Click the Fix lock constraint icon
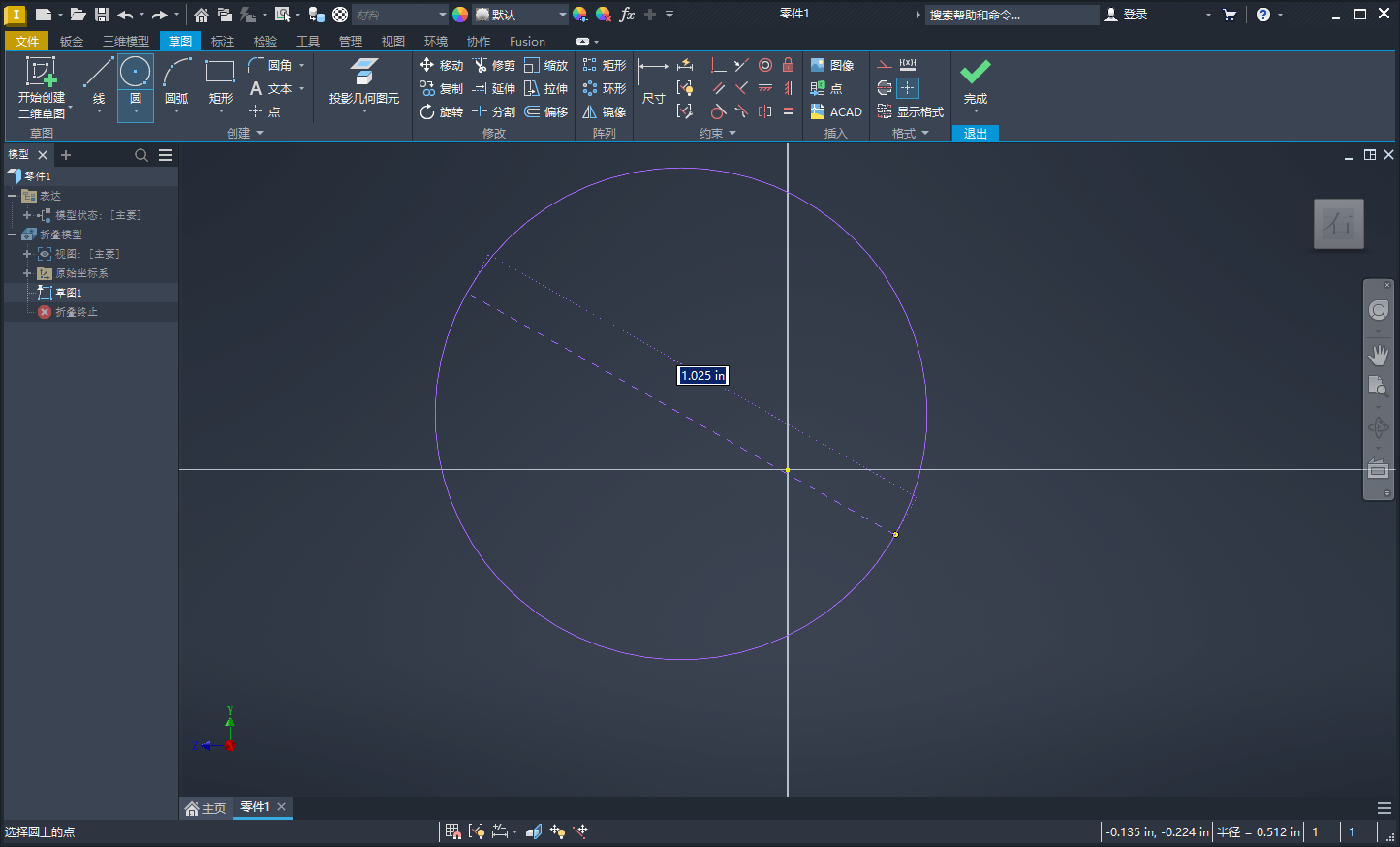 (x=789, y=65)
